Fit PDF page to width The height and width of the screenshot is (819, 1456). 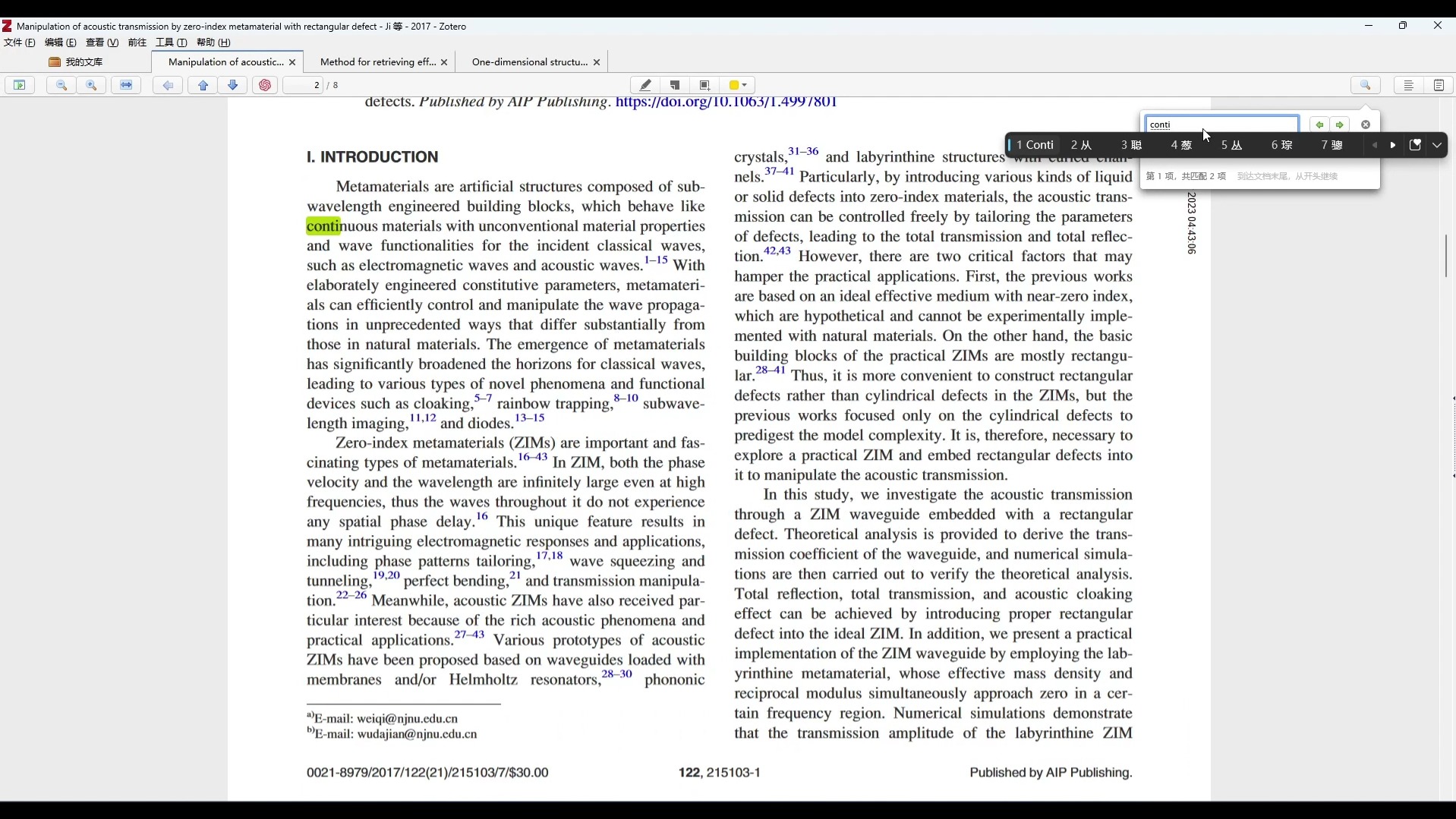(126, 85)
